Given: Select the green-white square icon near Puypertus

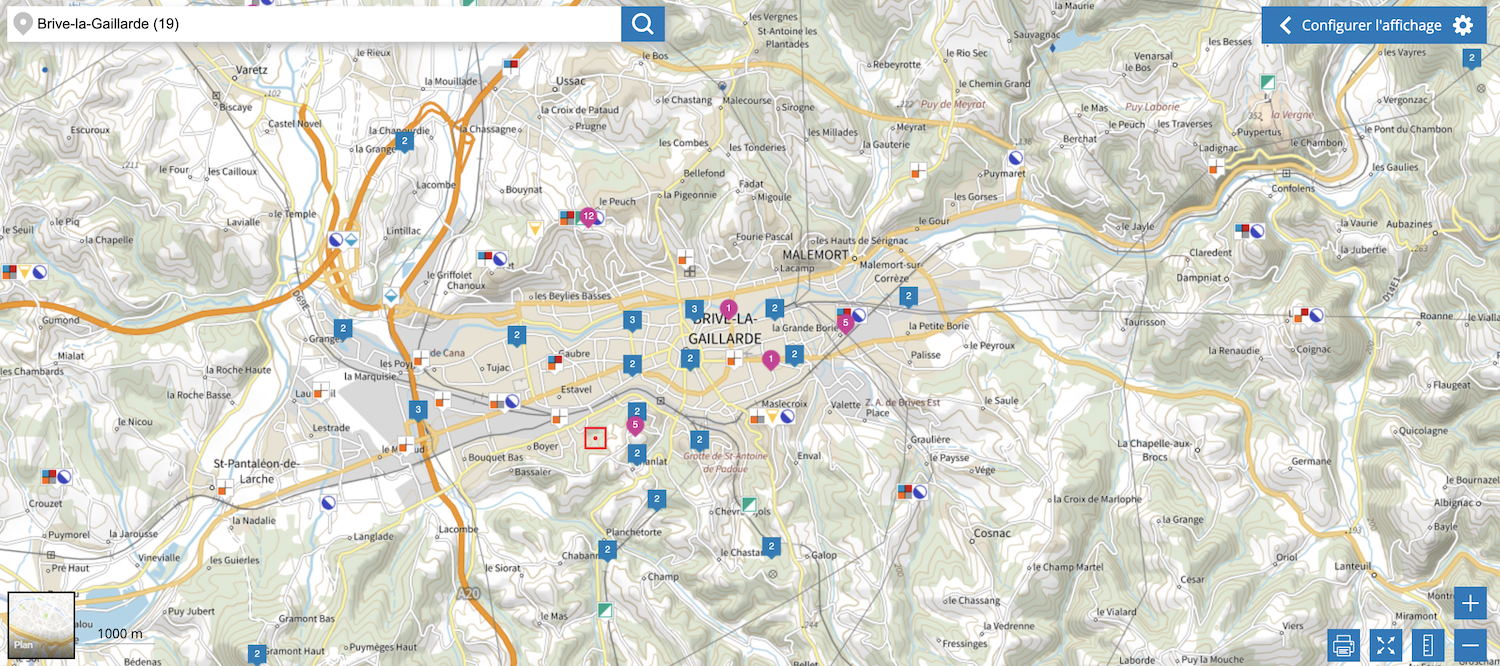Looking at the screenshot, I should 1268,82.
